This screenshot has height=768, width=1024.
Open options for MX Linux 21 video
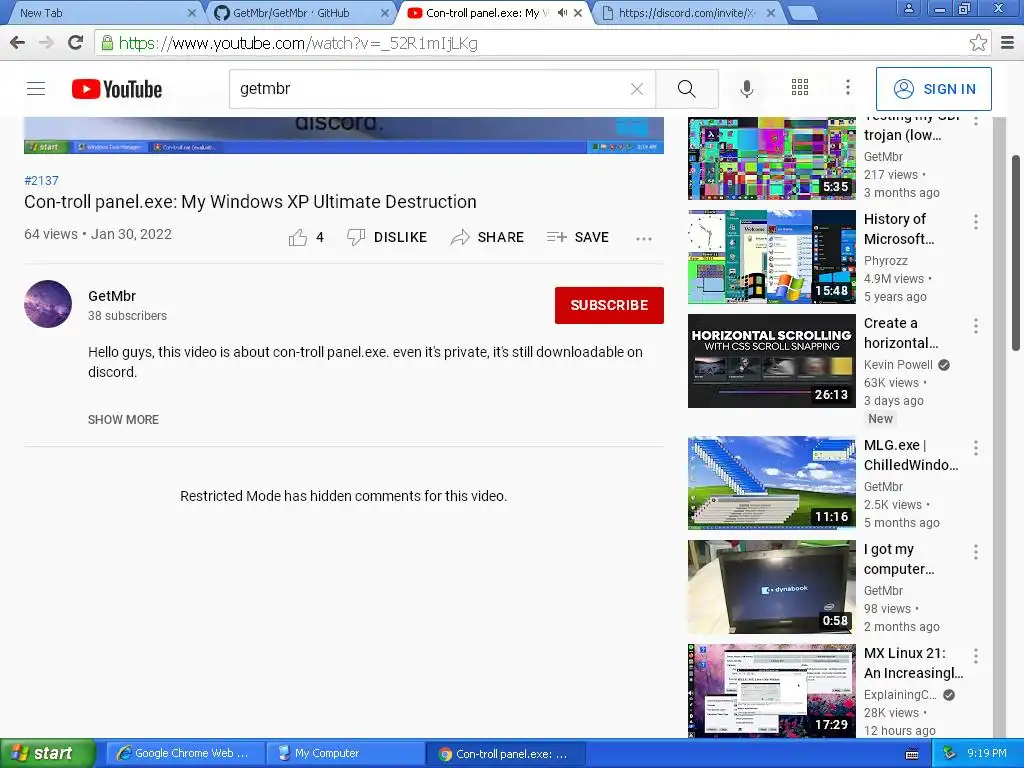[x=976, y=656]
